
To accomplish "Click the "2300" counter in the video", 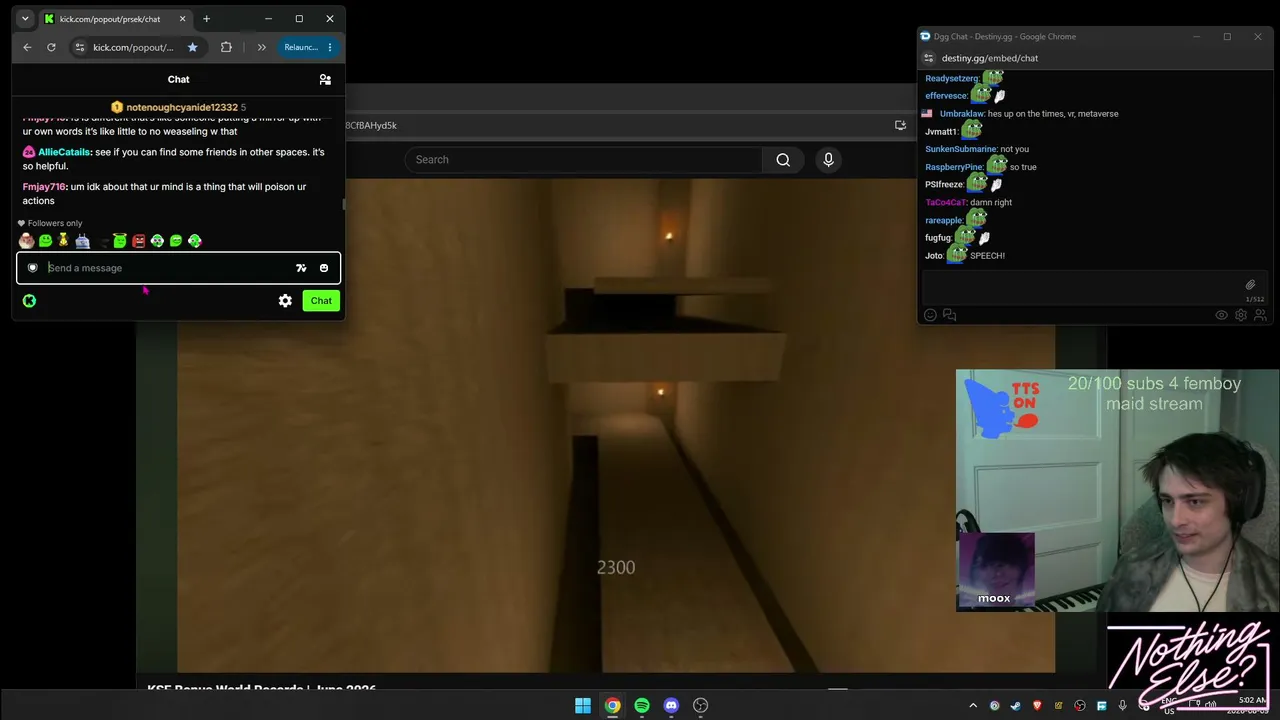I will pyautogui.click(x=616, y=567).
